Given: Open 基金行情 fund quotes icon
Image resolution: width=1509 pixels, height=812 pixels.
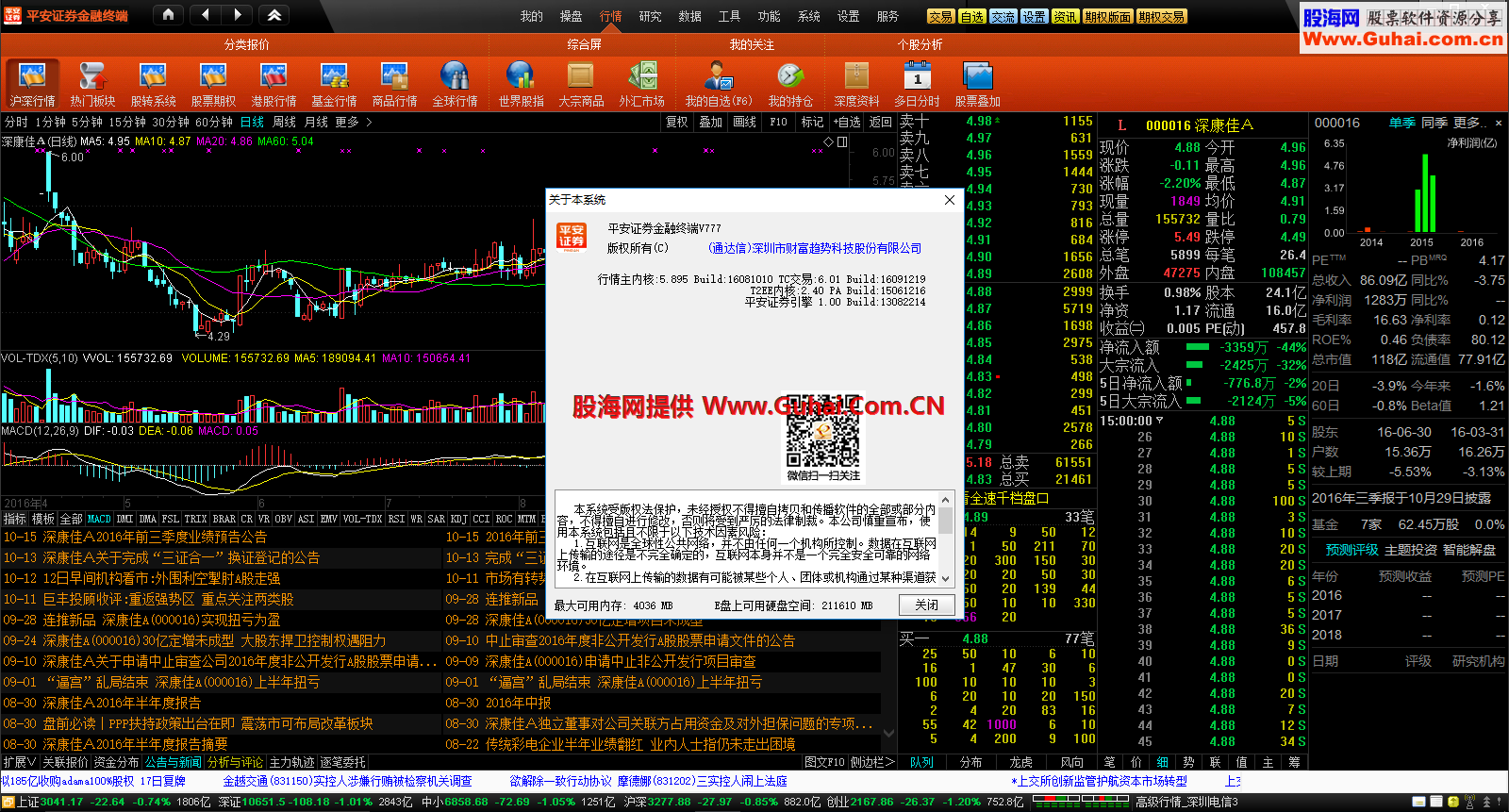Looking at the screenshot, I should pos(334,84).
